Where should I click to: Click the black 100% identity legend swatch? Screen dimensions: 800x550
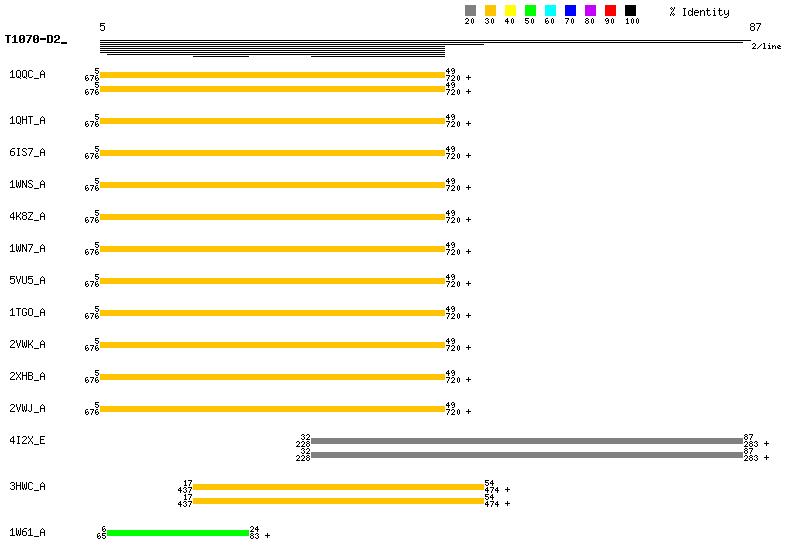pos(630,11)
